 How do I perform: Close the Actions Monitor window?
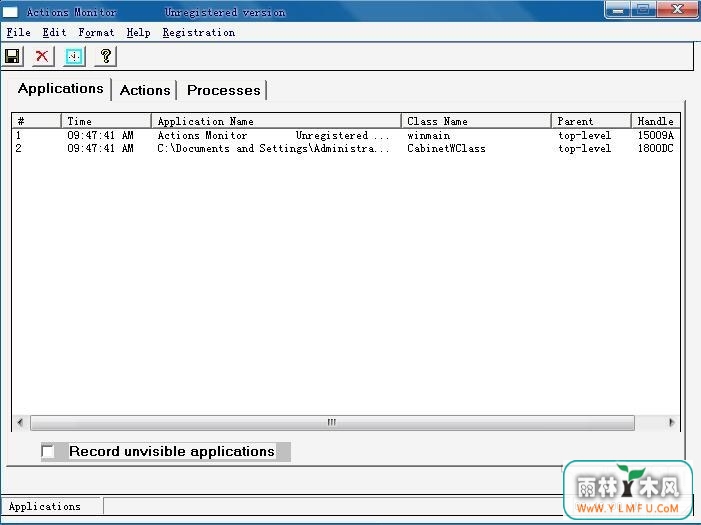coord(677,10)
